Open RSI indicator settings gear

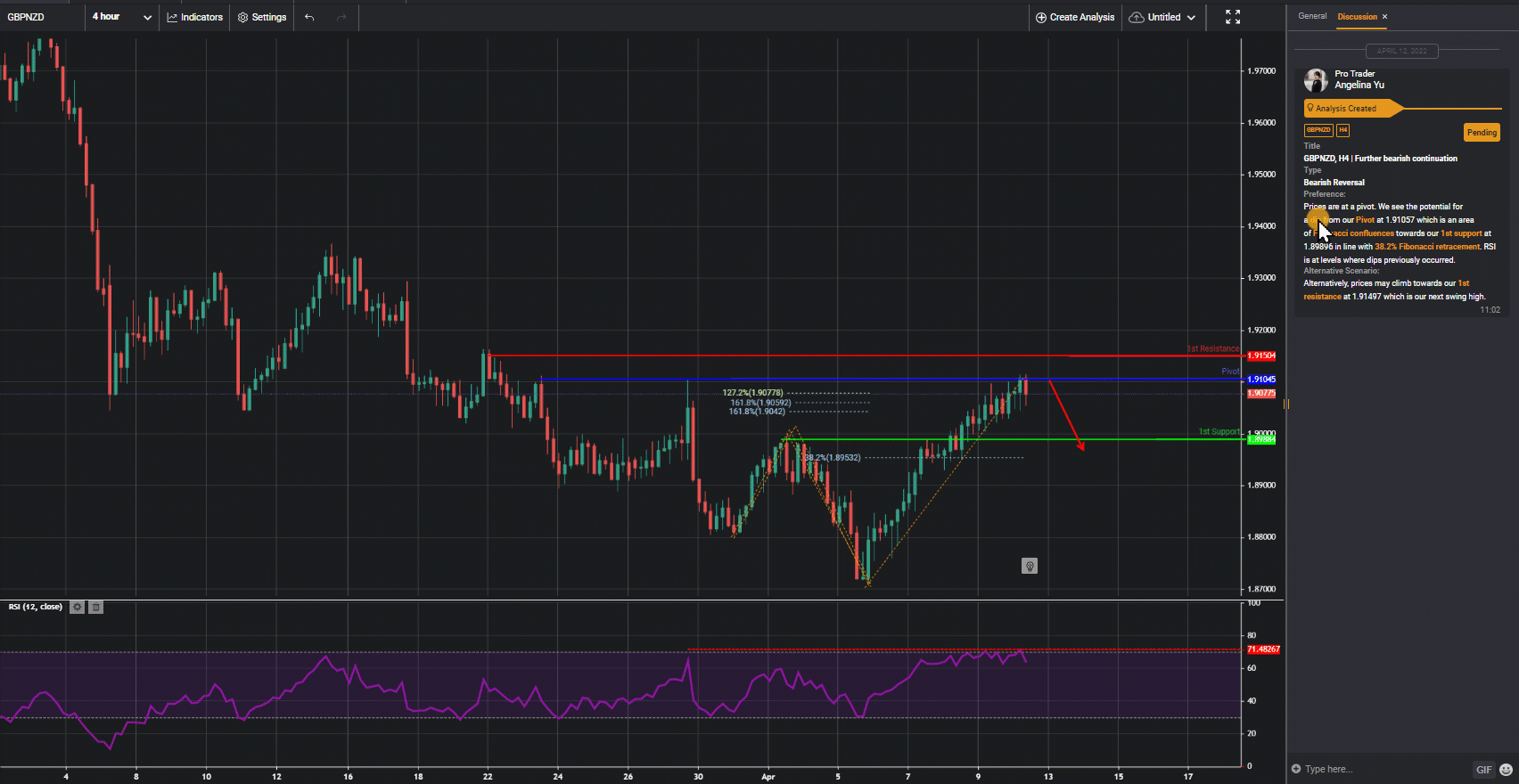pyautogui.click(x=78, y=607)
